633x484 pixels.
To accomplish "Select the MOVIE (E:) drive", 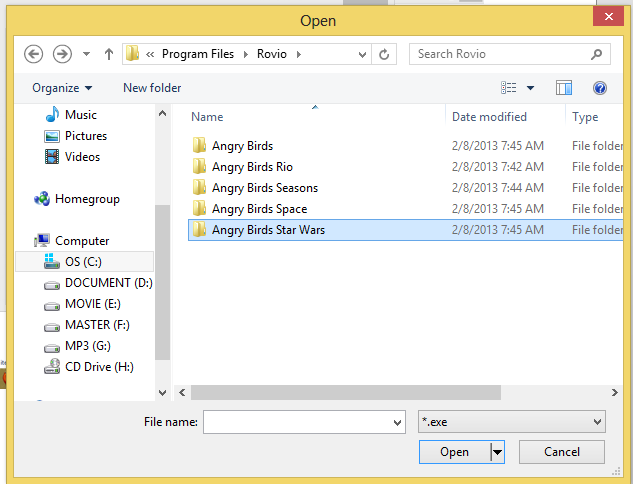I will [82, 304].
